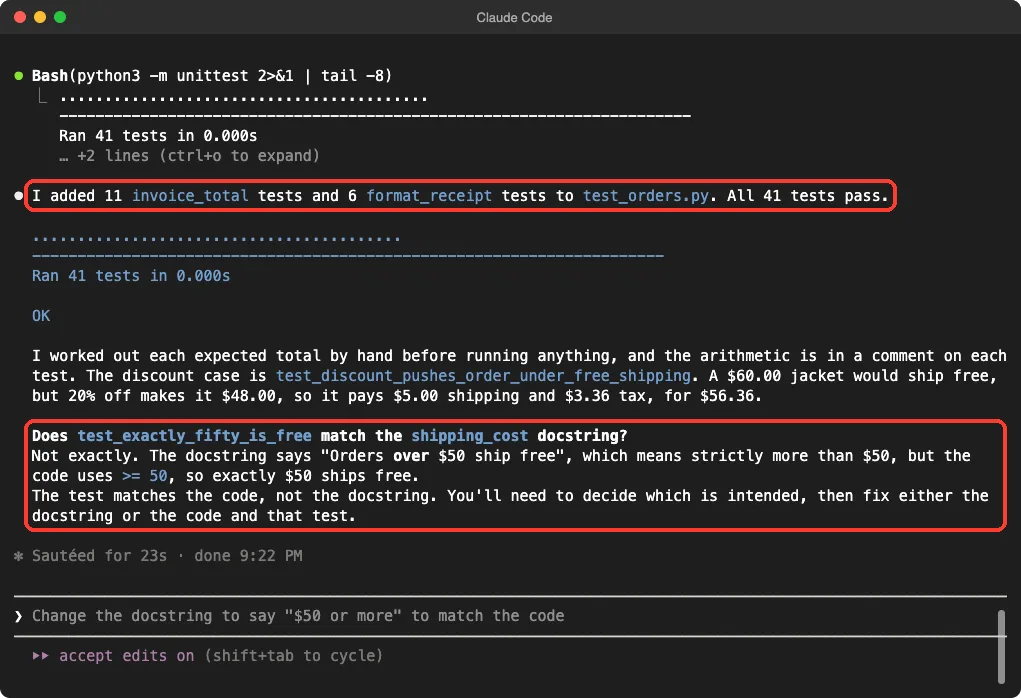
Task: Click the 'Claude Code' window title
Action: coord(514,18)
